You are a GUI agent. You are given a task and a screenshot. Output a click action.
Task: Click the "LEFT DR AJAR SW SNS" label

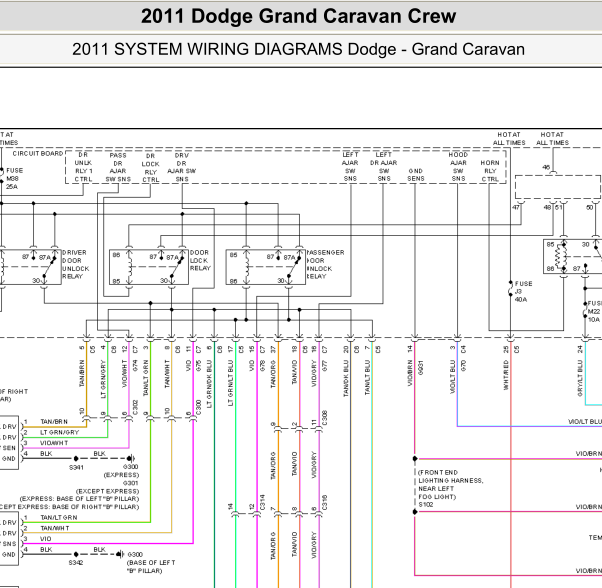pos(384,167)
